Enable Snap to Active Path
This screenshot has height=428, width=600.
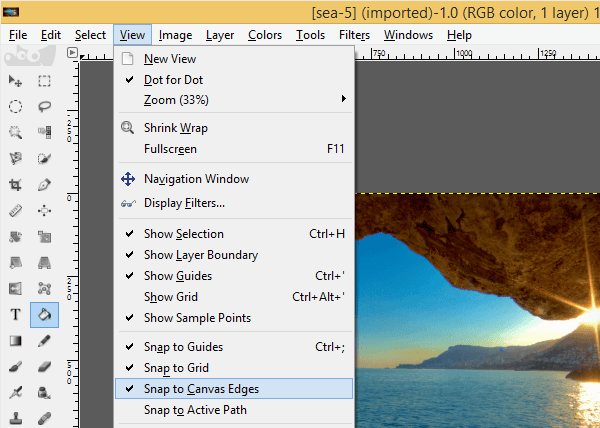click(234, 410)
